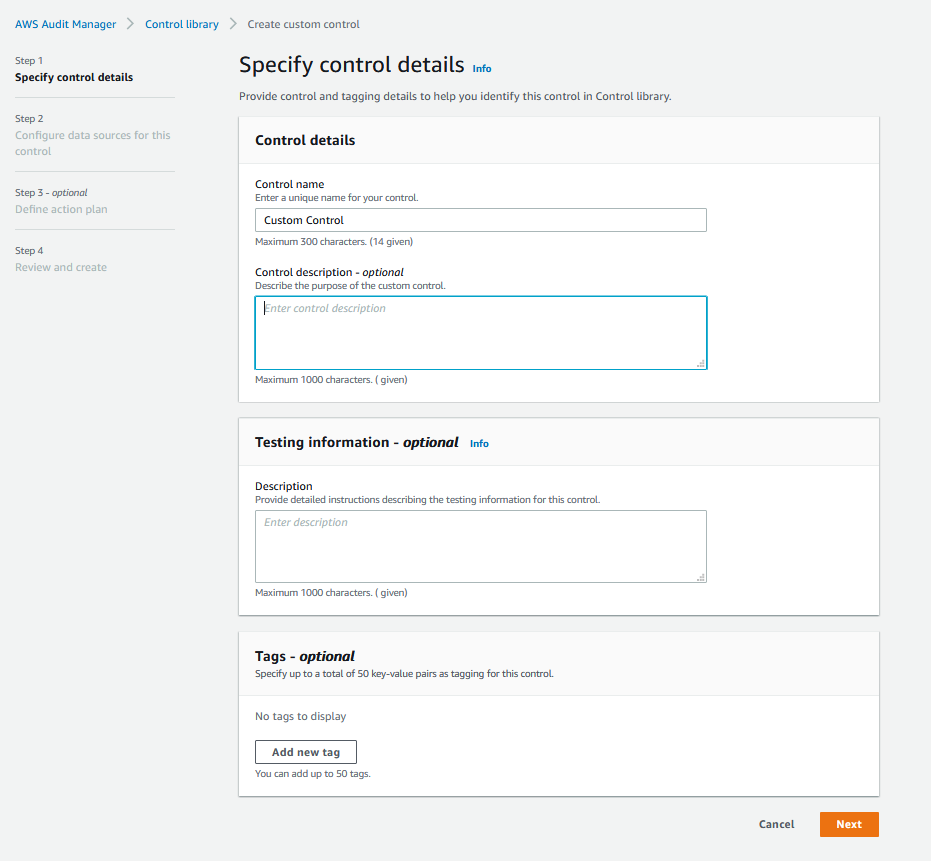Click the orange Next button
The width and height of the screenshot is (931, 861).
coord(849,824)
